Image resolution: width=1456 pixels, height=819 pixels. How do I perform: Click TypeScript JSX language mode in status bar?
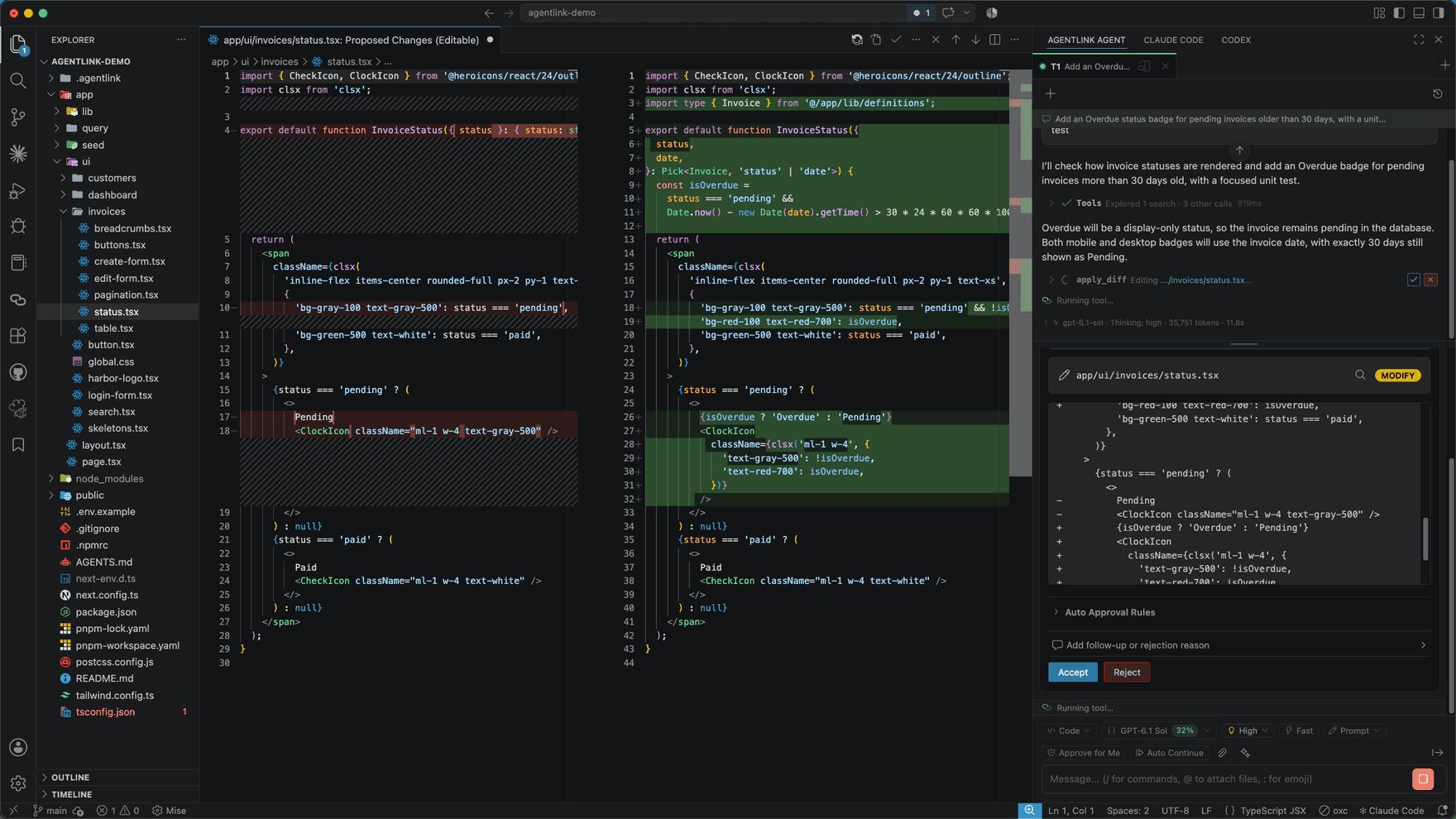1272,811
